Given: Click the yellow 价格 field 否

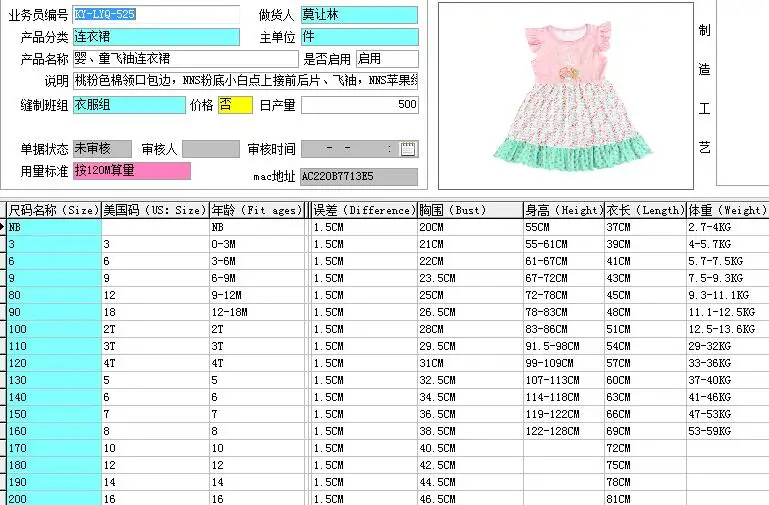Looking at the screenshot, I should pyautogui.click(x=235, y=104).
